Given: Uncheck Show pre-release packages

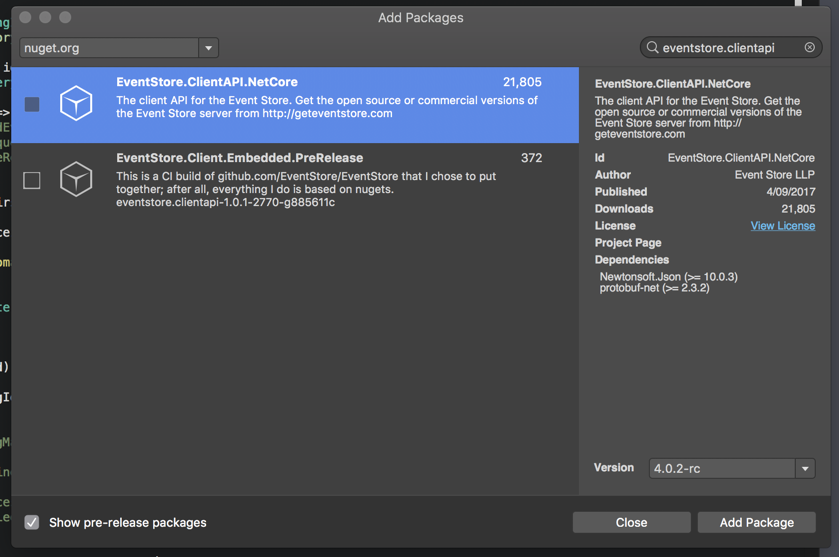Looking at the screenshot, I should (x=32, y=522).
